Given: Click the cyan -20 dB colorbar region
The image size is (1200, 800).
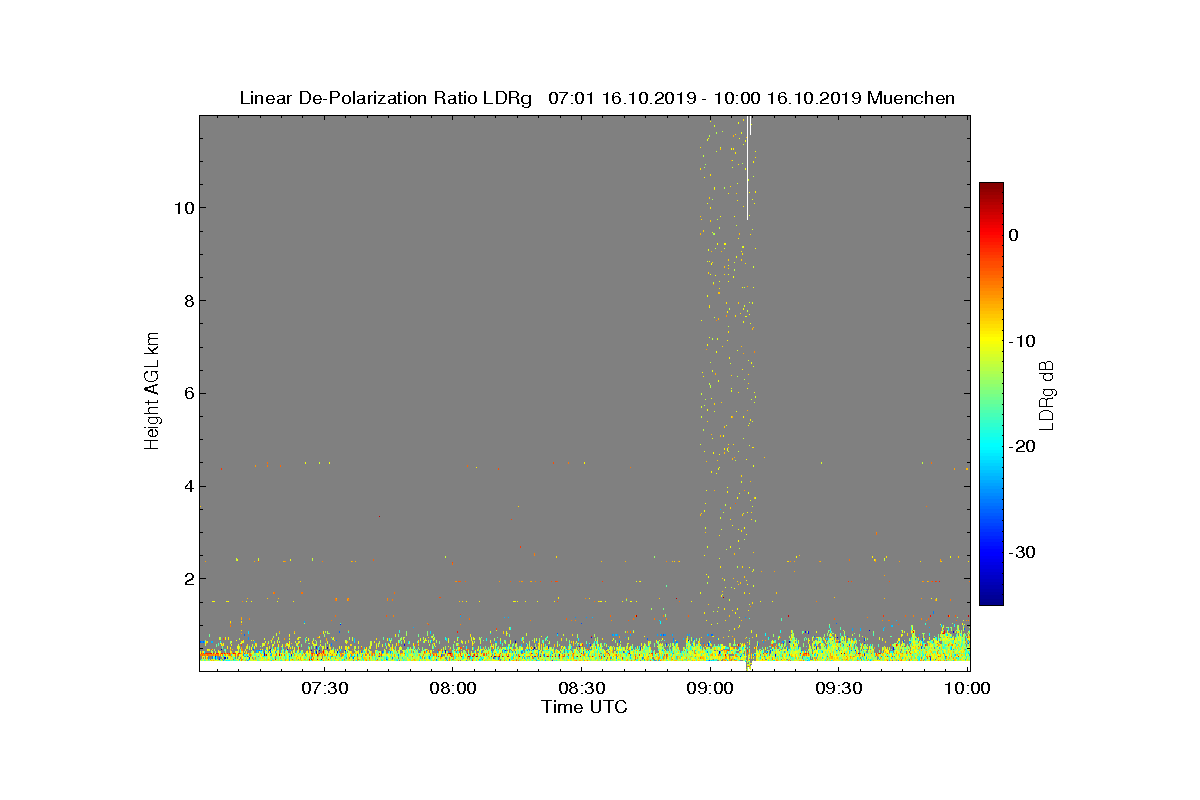Looking at the screenshot, I should (991, 447).
